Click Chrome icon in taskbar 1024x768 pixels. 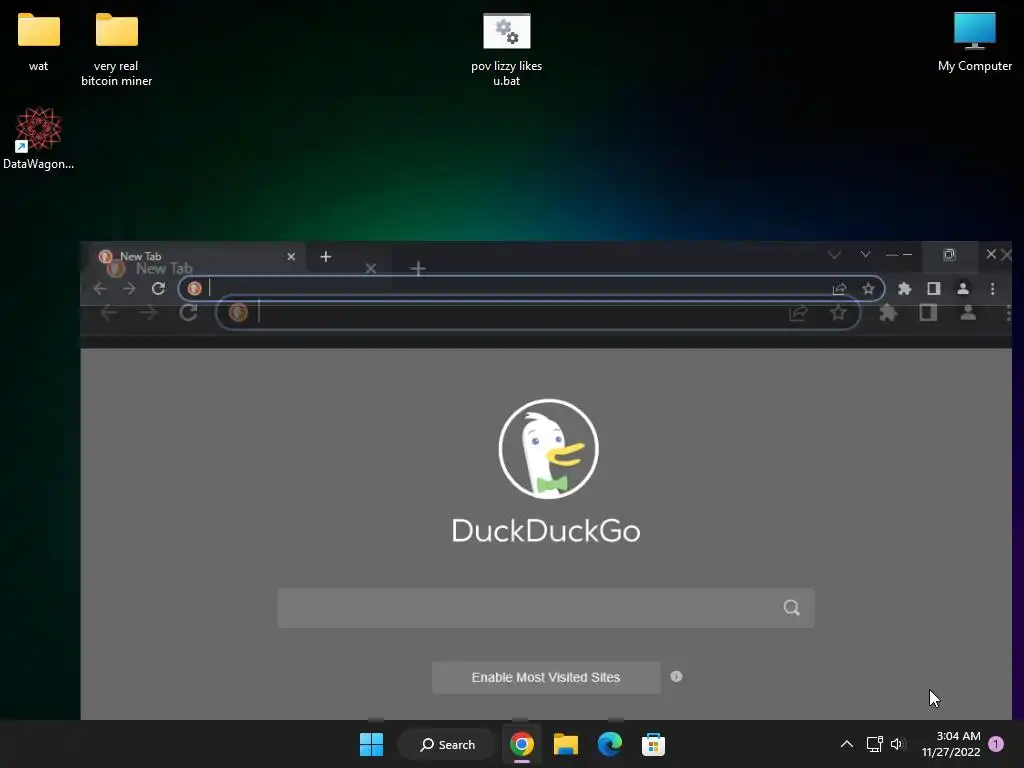pyautogui.click(x=522, y=744)
